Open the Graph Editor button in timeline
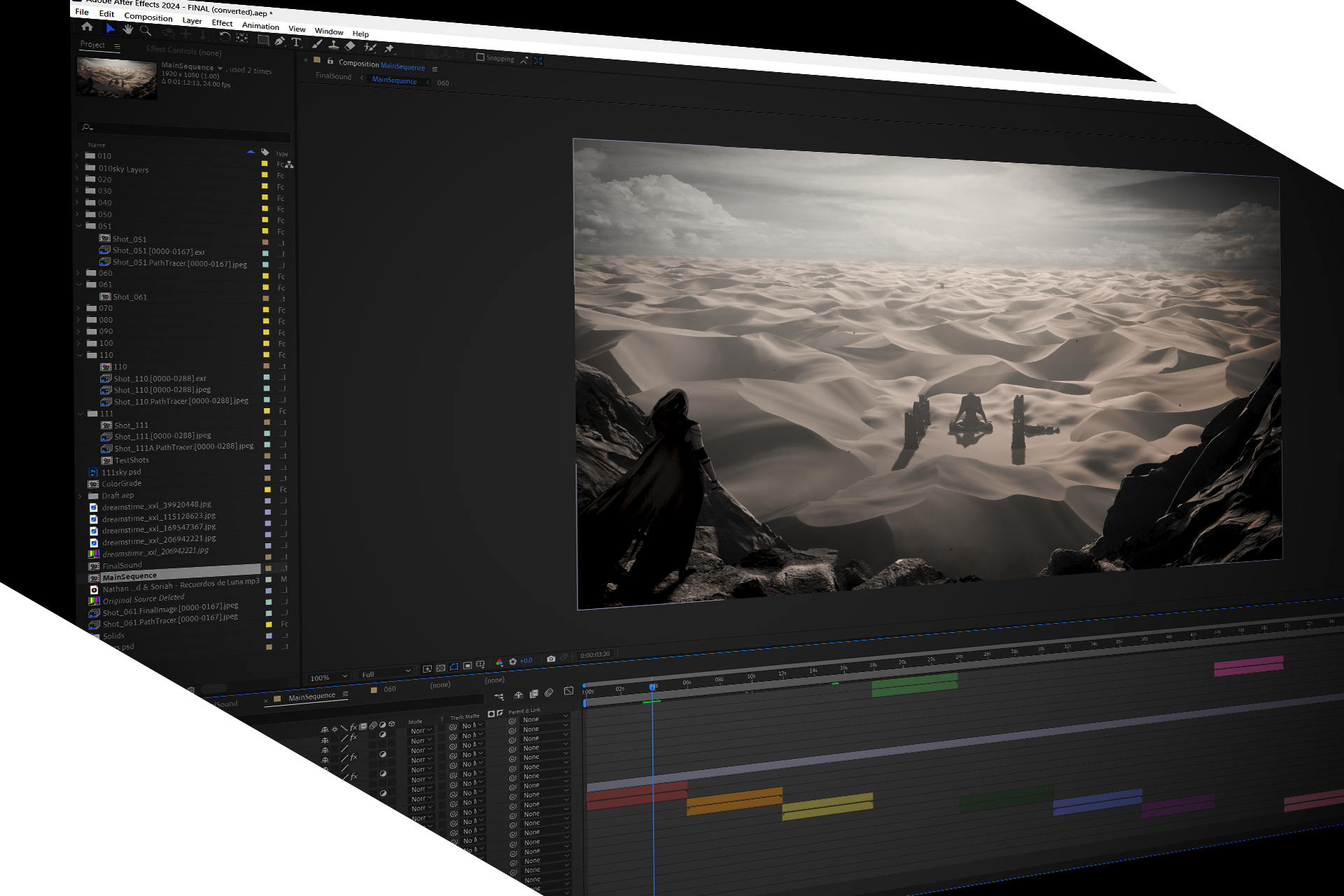The height and width of the screenshot is (896, 1344). [568, 691]
